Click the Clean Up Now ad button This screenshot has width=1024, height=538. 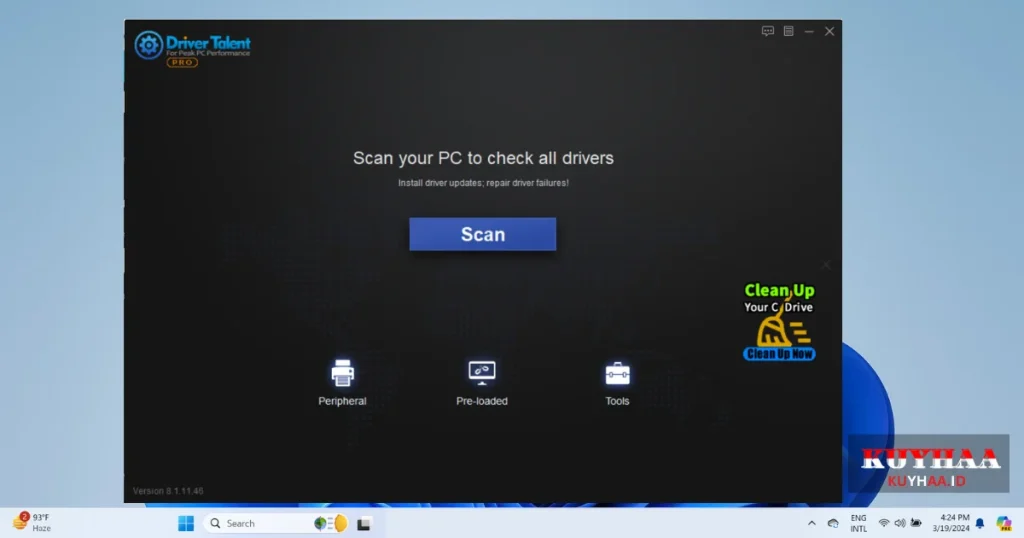tap(779, 354)
